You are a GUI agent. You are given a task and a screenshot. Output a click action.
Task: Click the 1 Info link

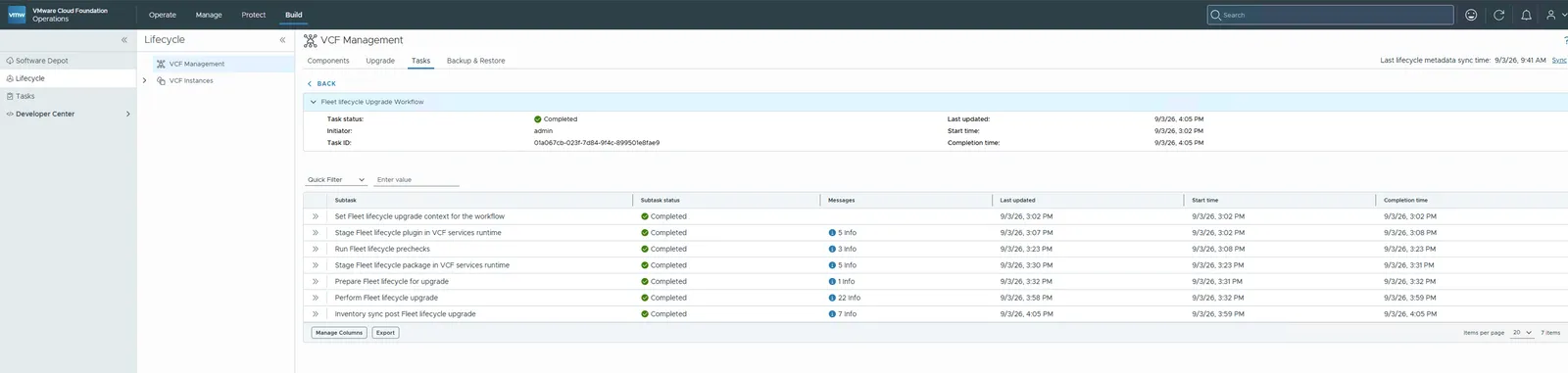pos(847,281)
